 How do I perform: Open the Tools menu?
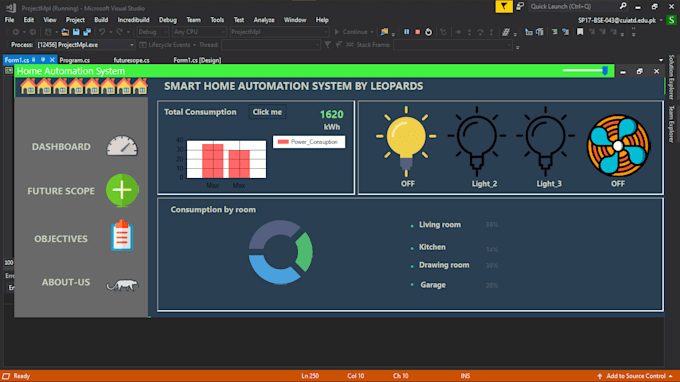(x=217, y=20)
